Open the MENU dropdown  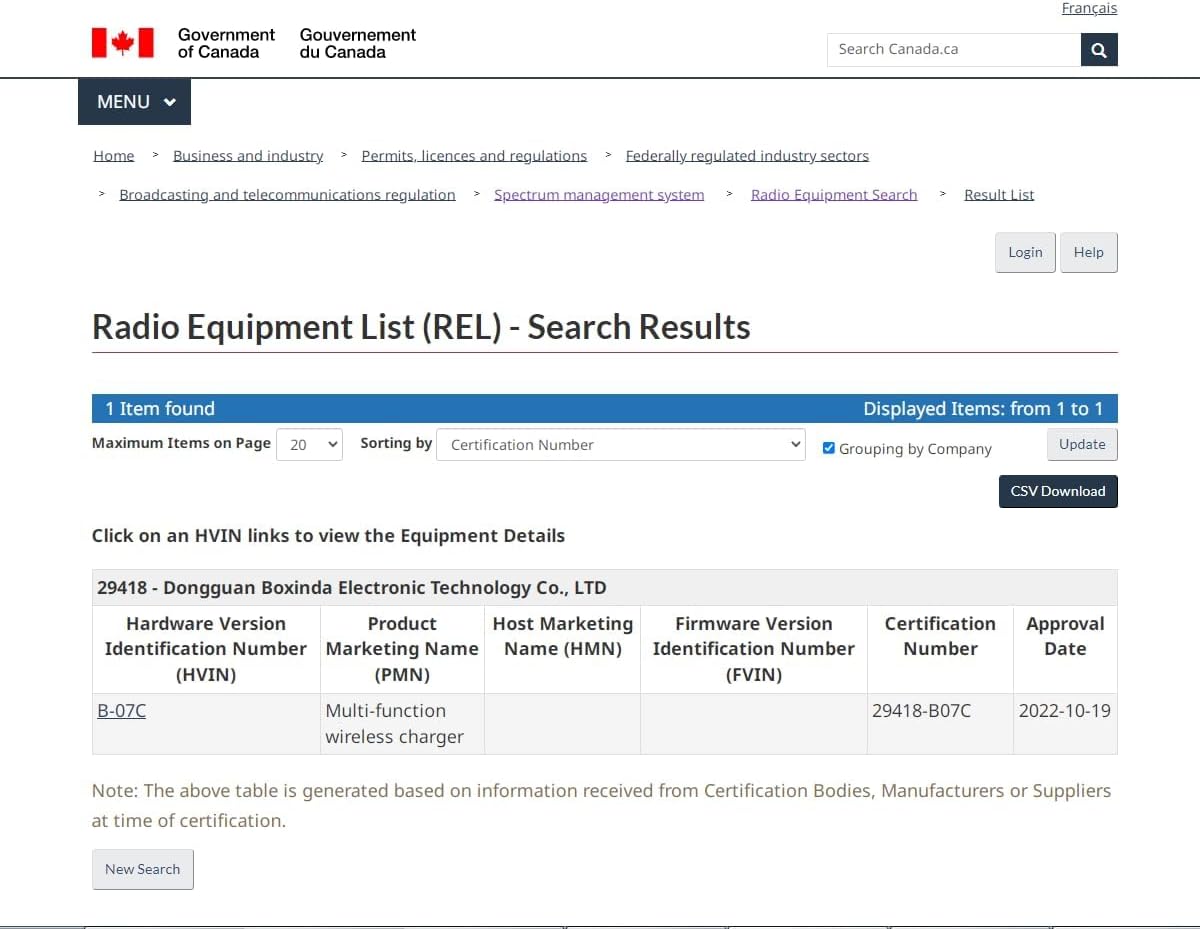[135, 102]
